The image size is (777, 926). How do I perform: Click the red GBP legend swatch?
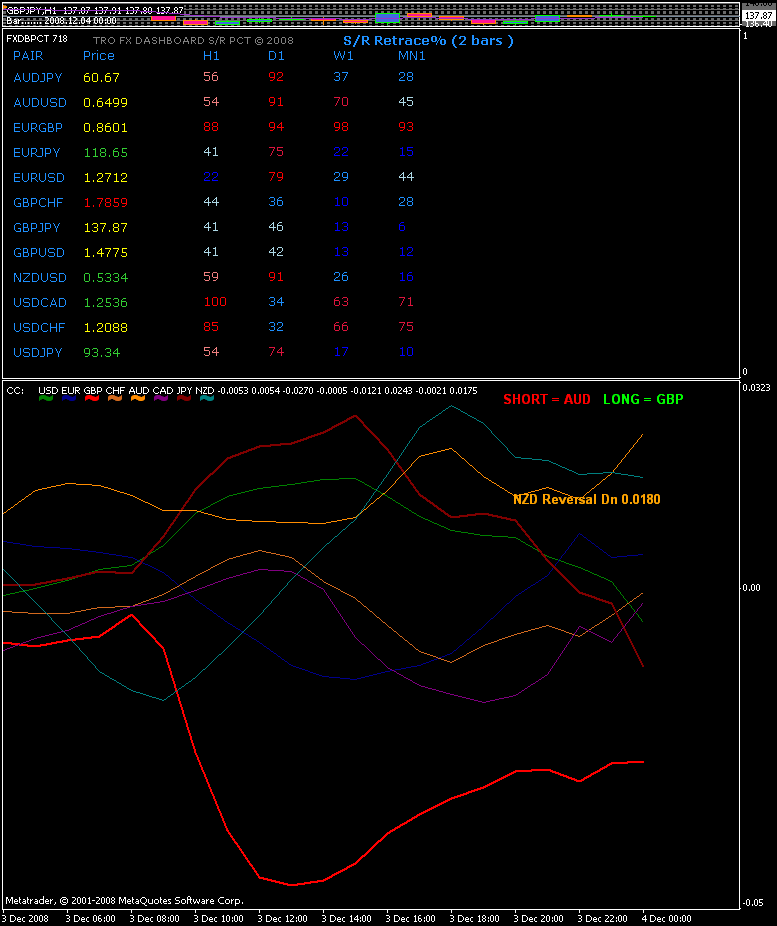coord(92,399)
